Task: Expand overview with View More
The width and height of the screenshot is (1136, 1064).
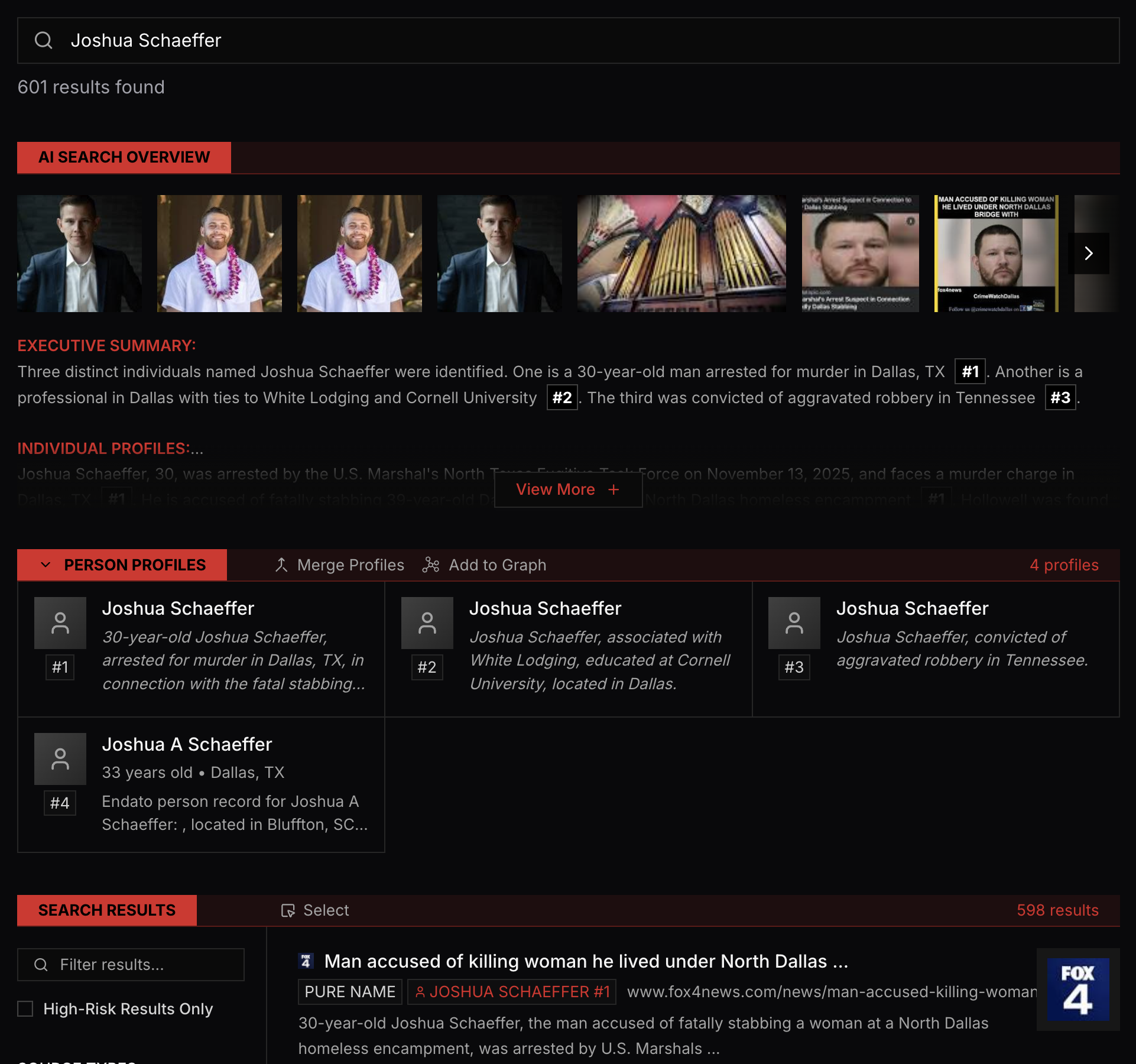Action: point(567,489)
